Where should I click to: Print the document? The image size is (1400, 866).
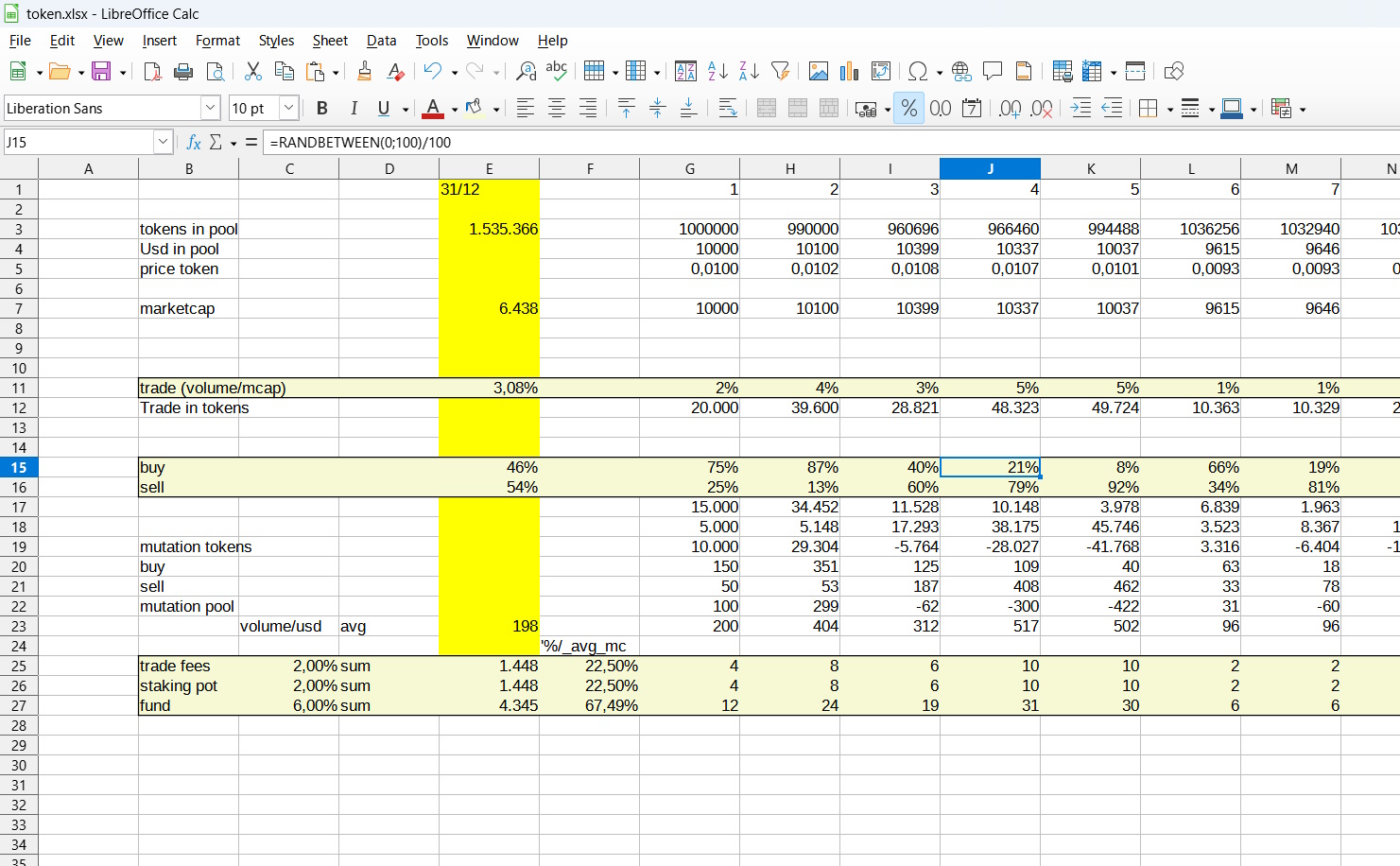pyautogui.click(x=183, y=71)
